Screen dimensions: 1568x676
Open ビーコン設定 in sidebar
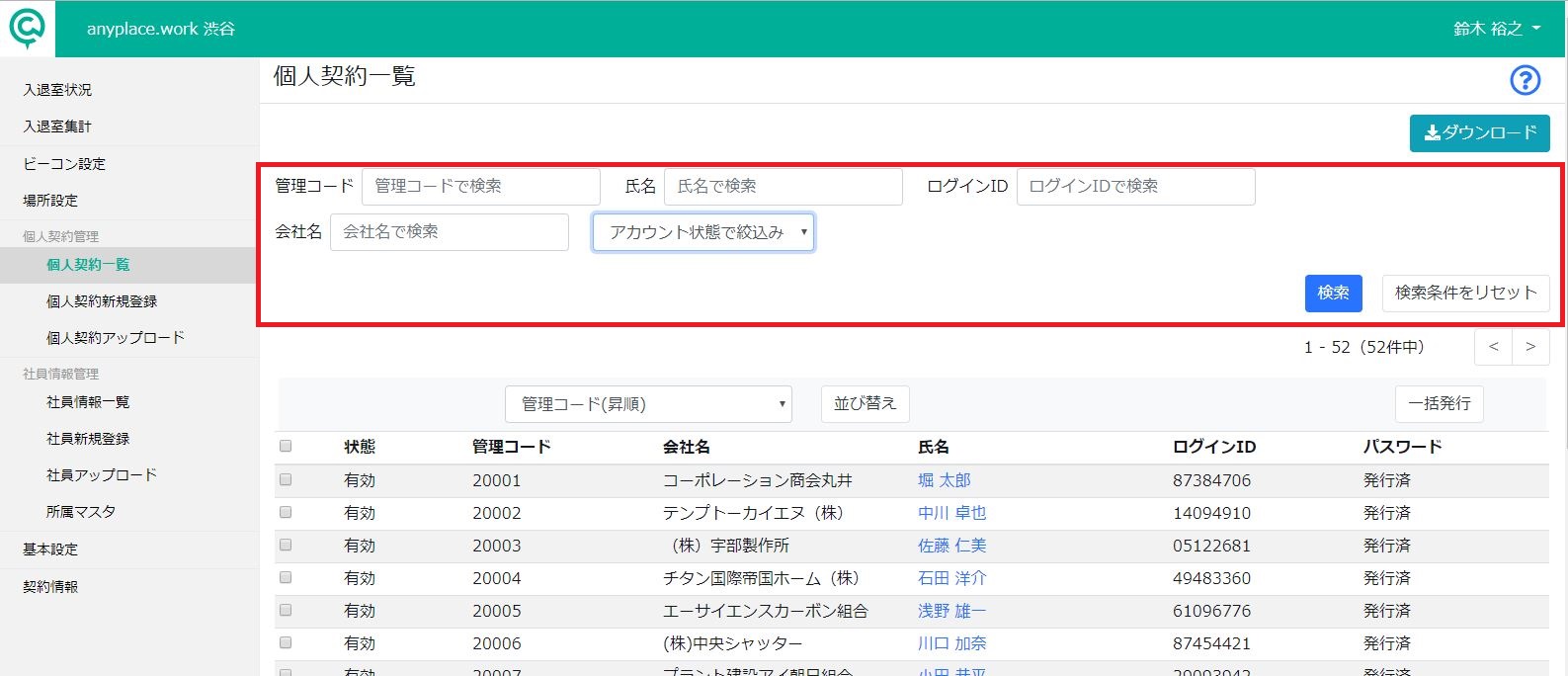[x=64, y=164]
